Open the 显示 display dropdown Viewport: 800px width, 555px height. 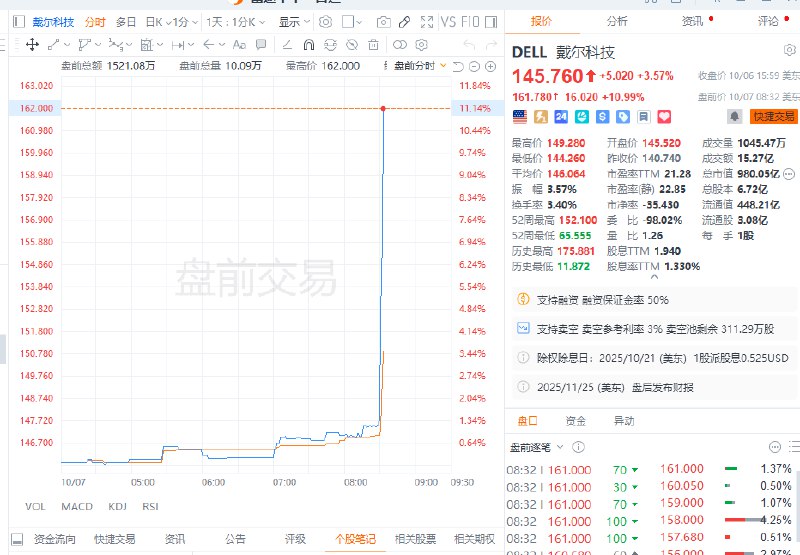point(294,22)
